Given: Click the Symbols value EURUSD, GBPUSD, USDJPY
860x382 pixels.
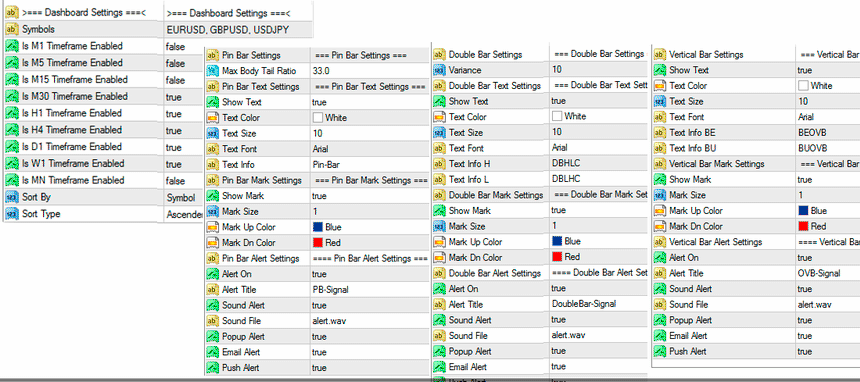Looking at the screenshot, I should (238, 30).
